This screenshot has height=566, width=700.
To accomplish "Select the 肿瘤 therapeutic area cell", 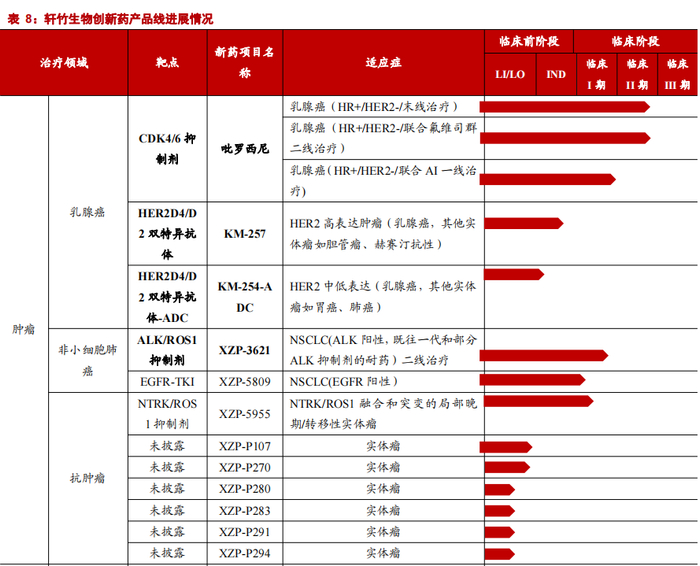I will point(24,329).
